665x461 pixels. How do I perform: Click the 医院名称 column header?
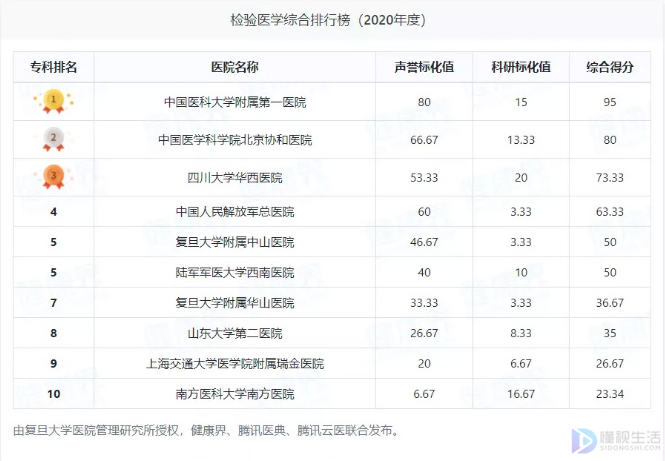click(235, 67)
